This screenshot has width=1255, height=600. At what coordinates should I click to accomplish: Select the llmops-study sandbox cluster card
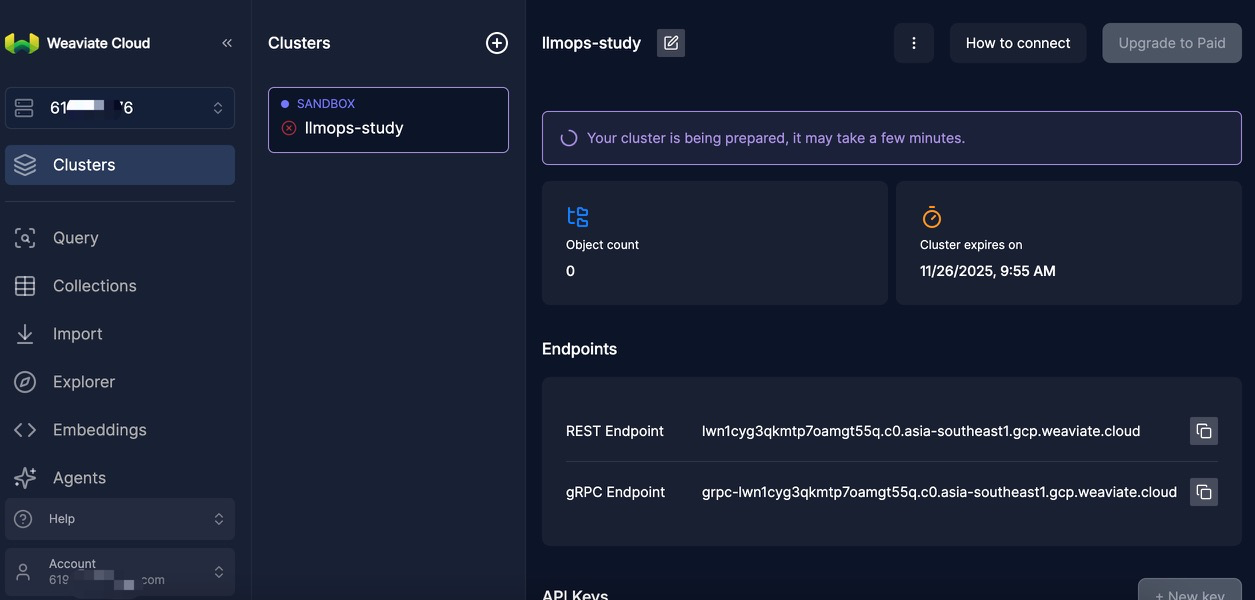coord(388,120)
